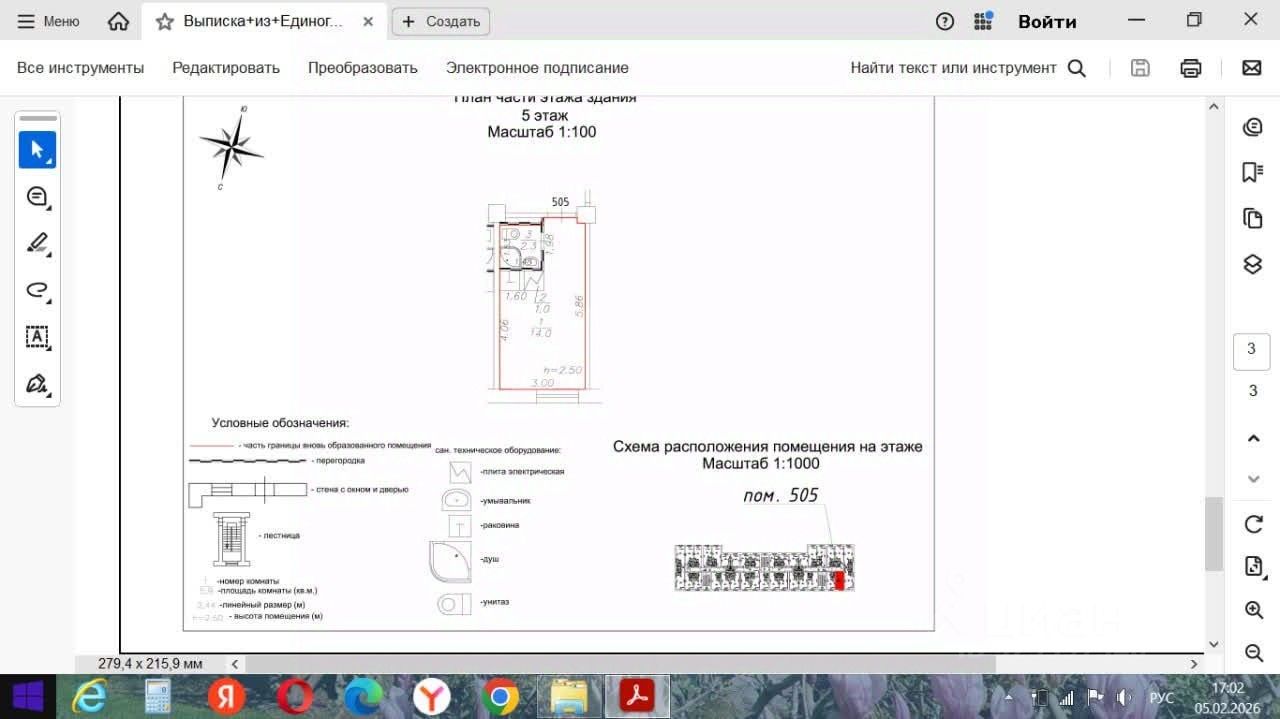Click the Войти sign-in button
1280x719 pixels.
1047,21
